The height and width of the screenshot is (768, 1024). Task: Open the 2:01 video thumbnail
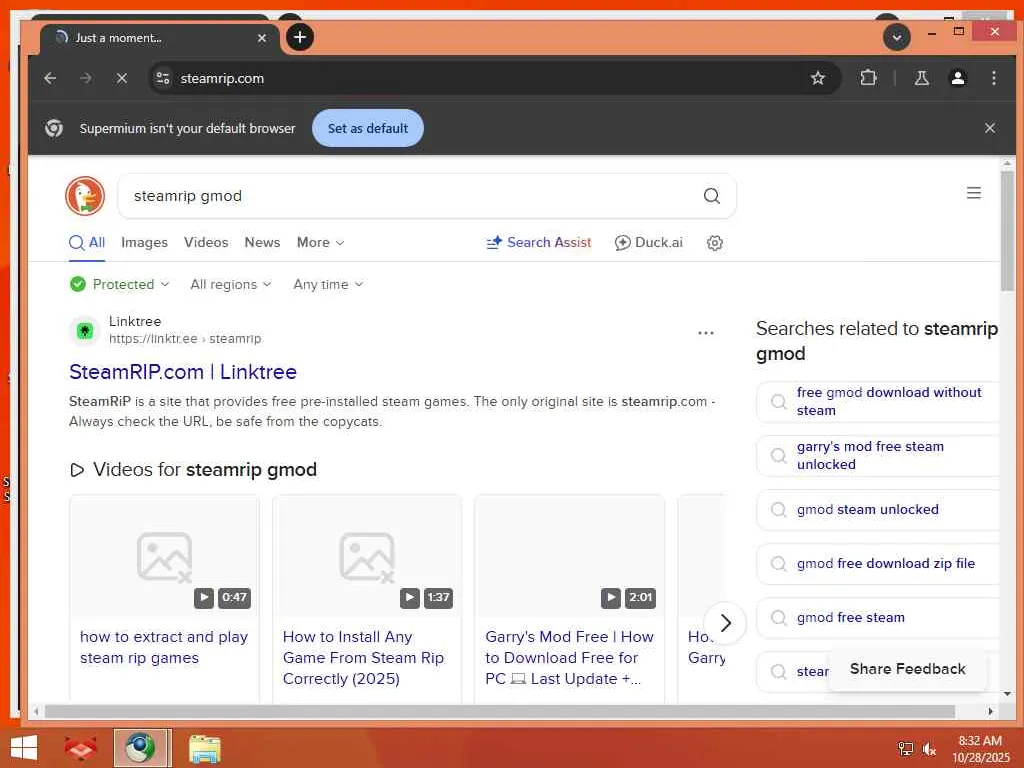(x=569, y=556)
